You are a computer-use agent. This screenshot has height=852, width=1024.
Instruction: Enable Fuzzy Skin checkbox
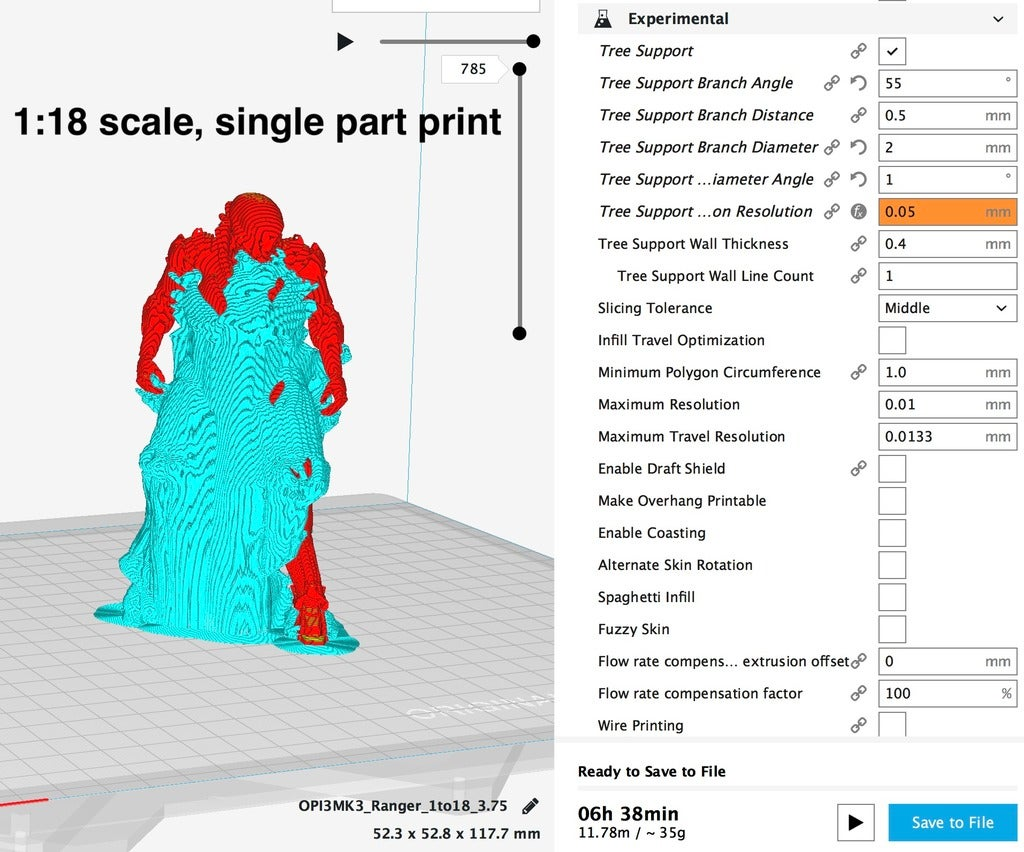pyautogui.click(x=892, y=629)
